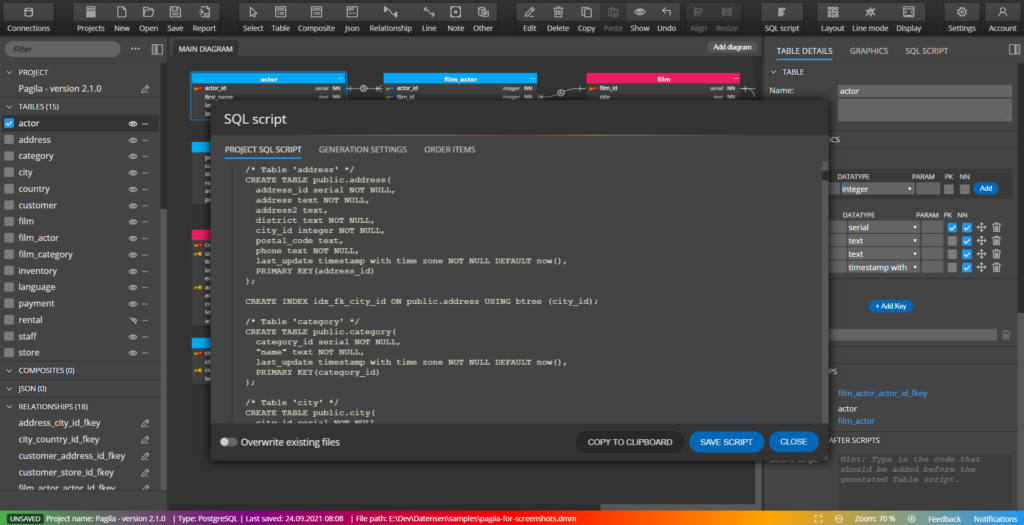Collapse the PROJECT section
Image resolution: width=1024 pixels, height=525 pixels.
pyautogui.click(x=9, y=72)
